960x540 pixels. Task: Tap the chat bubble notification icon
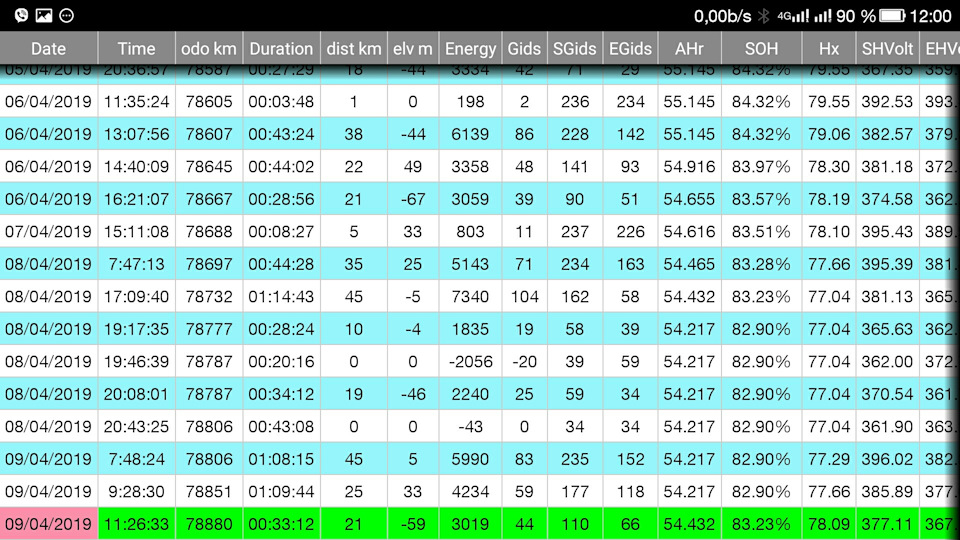pos(67,15)
